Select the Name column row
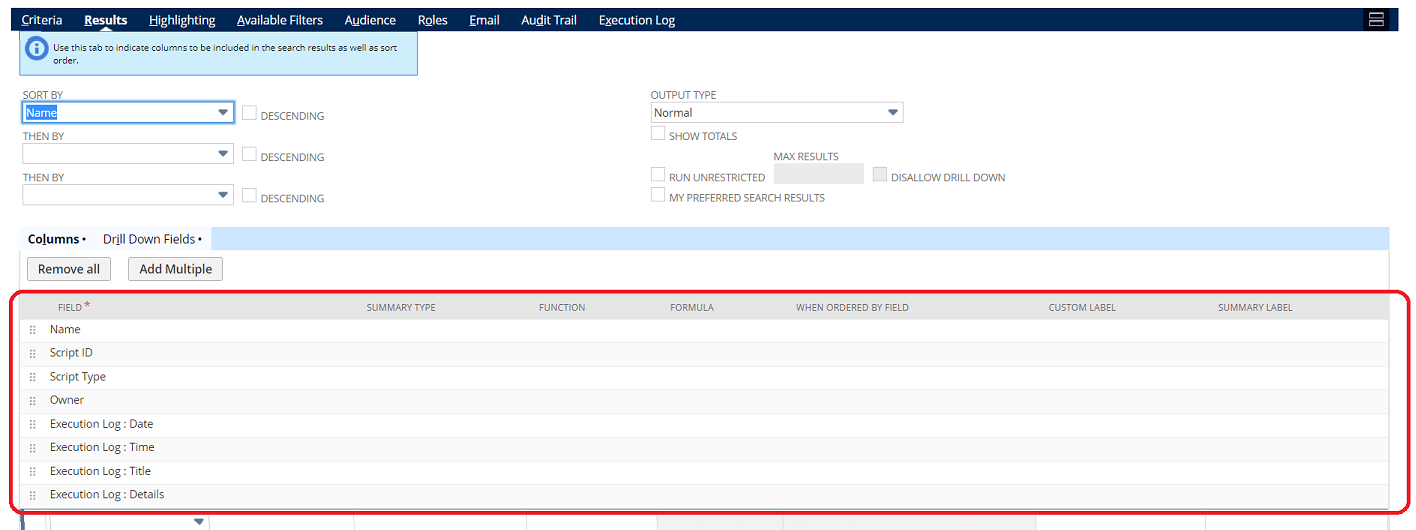 tap(703, 329)
